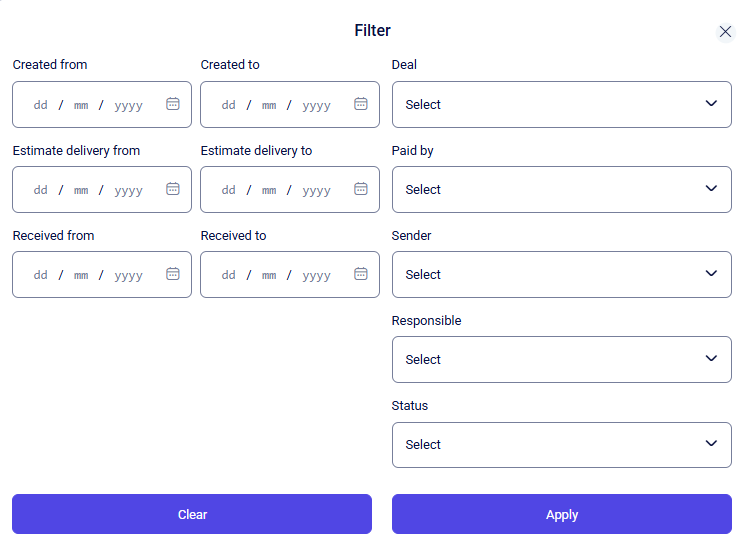The height and width of the screenshot is (551, 743).
Task: Open calendar picker for Created from
Action: click(x=173, y=104)
